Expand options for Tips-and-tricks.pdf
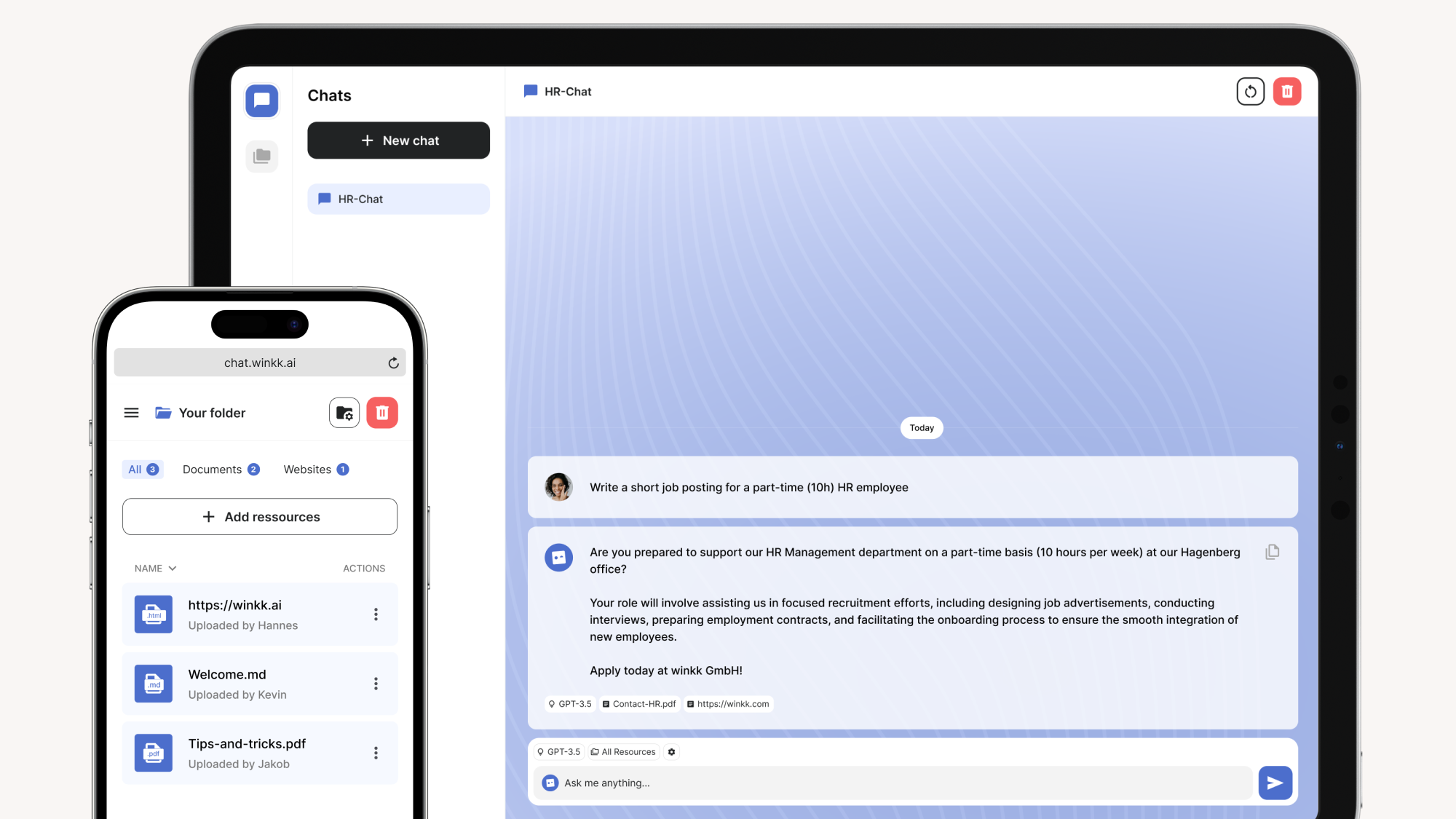1456x819 pixels. (x=376, y=753)
